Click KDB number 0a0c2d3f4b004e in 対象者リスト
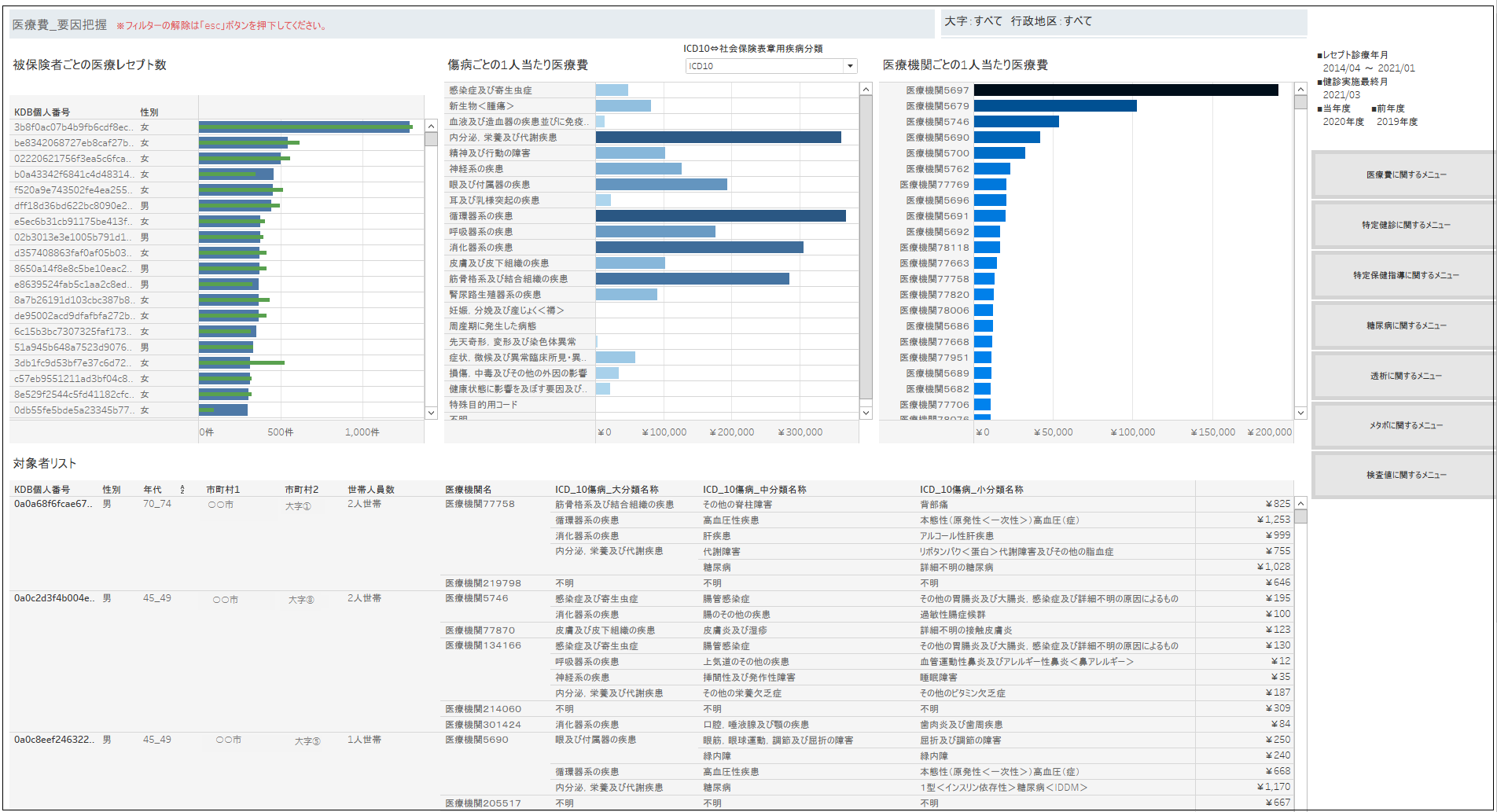The height and width of the screenshot is (812, 1497). click(x=53, y=598)
